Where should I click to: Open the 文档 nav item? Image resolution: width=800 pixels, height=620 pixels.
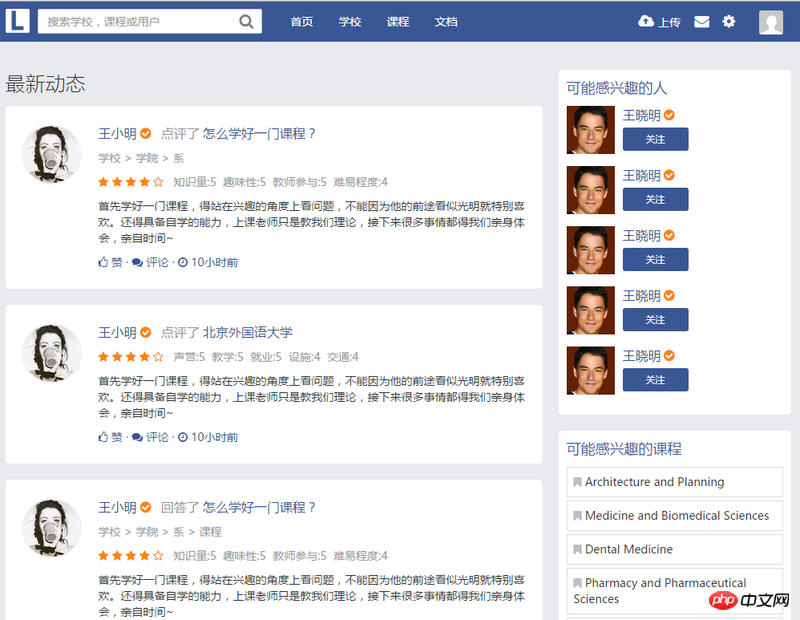coord(446,22)
